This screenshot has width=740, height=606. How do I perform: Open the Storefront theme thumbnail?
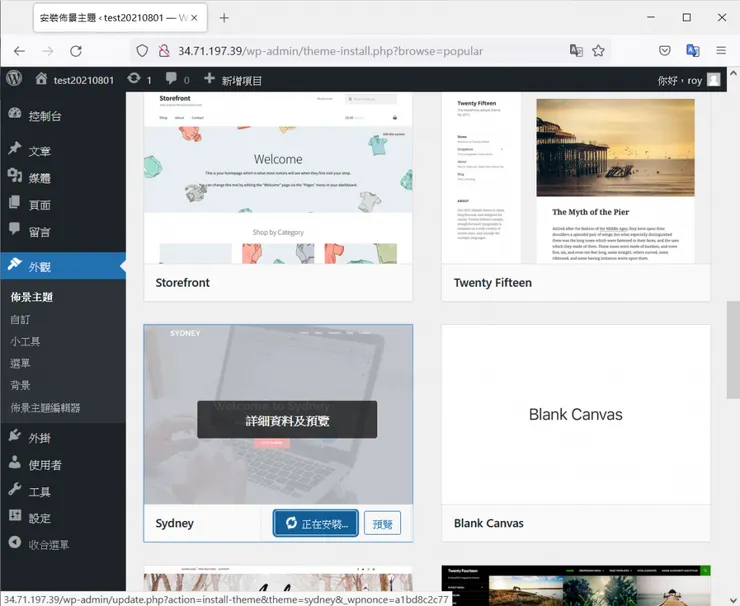(278, 178)
